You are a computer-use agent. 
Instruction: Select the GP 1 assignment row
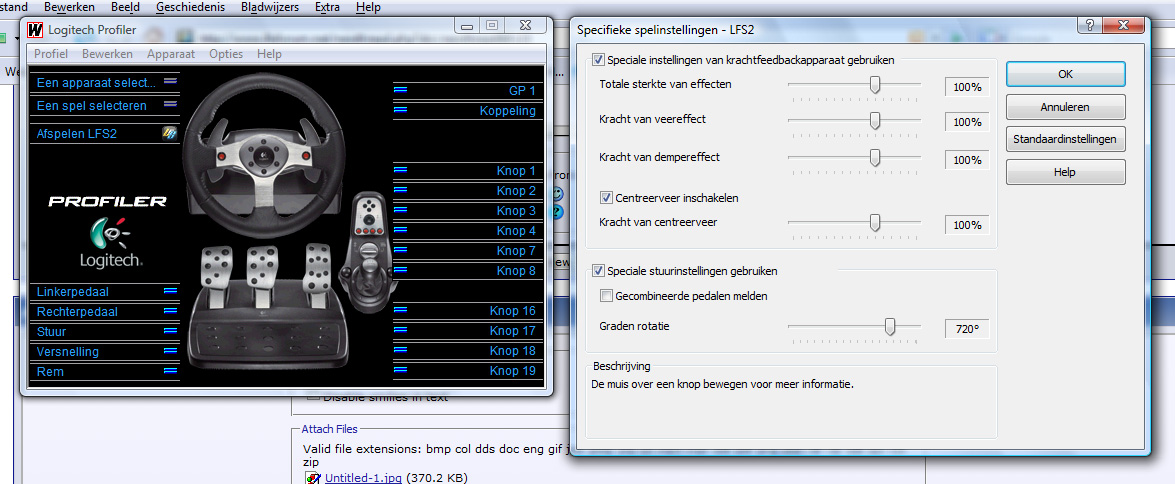click(468, 91)
